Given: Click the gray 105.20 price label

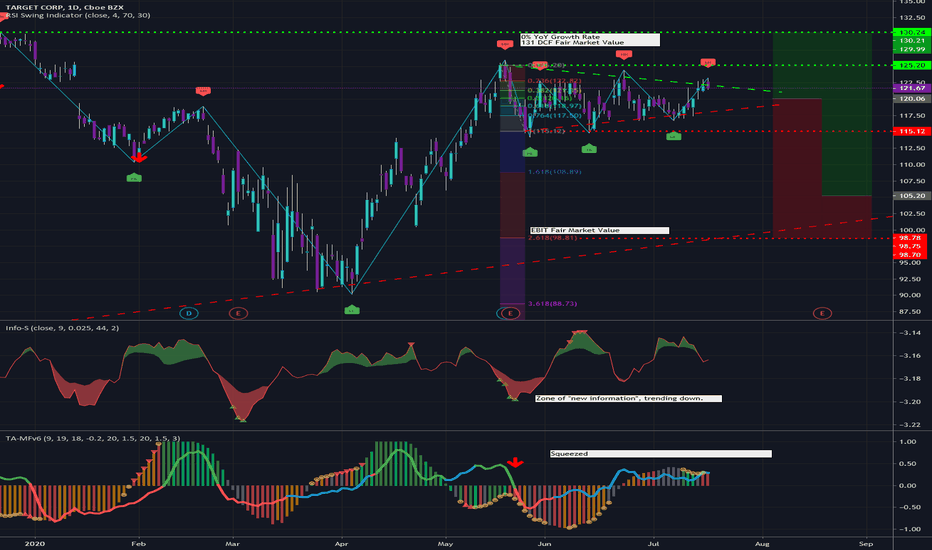Looking at the screenshot, I should pyautogui.click(x=912, y=196).
